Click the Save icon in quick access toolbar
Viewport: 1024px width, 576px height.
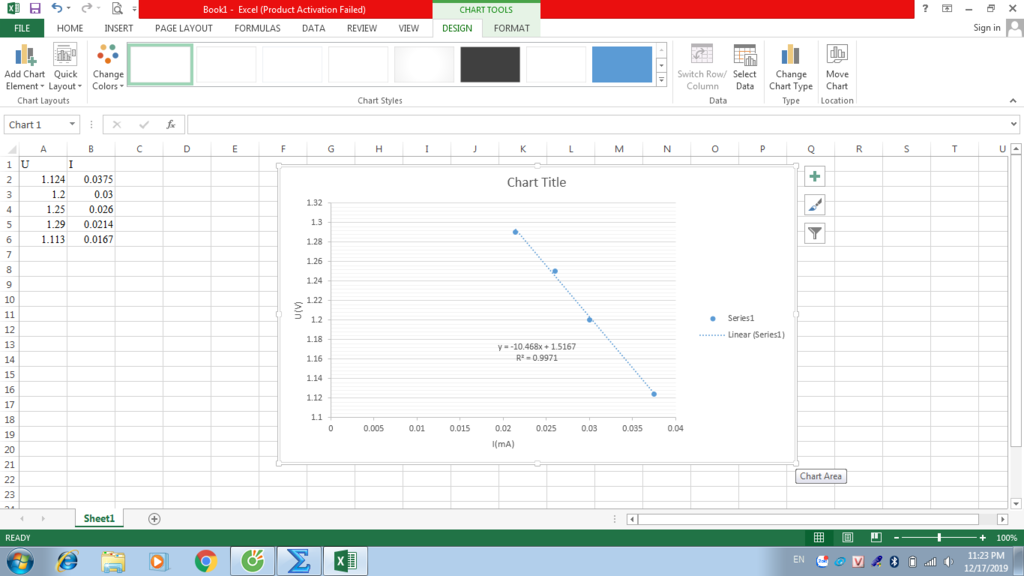[x=35, y=8]
